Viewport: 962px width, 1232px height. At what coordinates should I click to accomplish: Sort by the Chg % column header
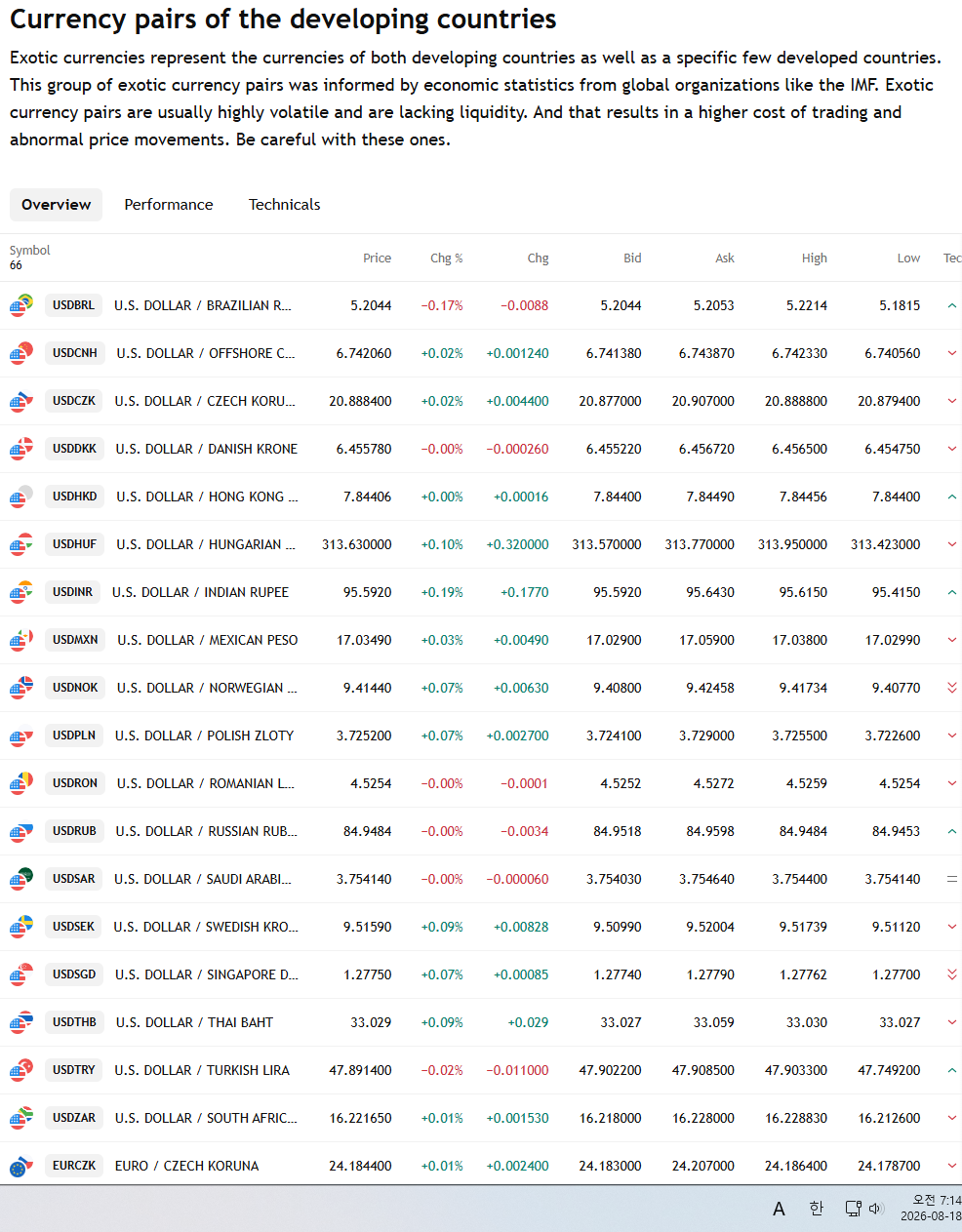click(x=447, y=258)
